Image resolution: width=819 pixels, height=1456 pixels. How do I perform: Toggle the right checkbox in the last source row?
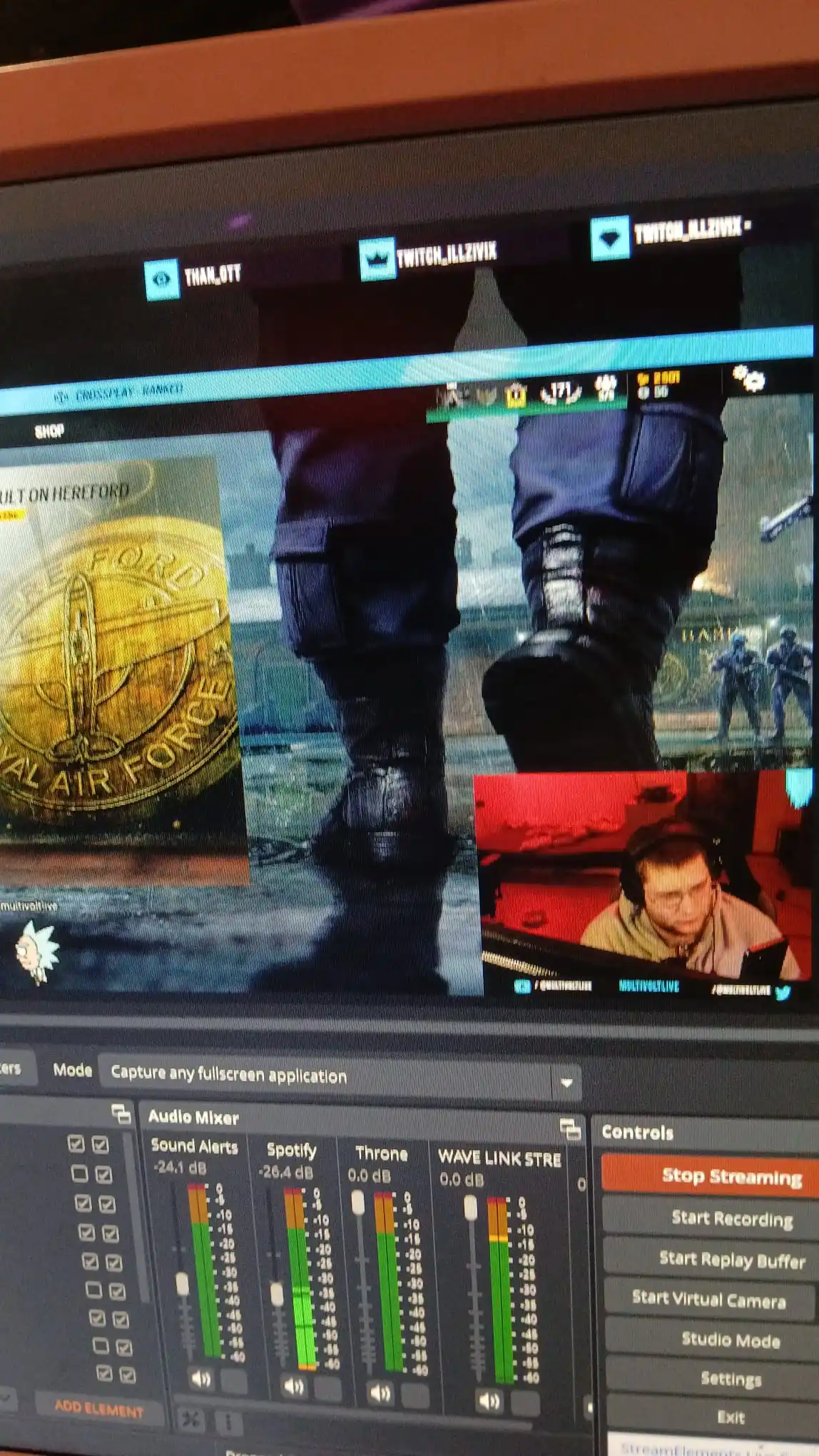[x=128, y=1375]
